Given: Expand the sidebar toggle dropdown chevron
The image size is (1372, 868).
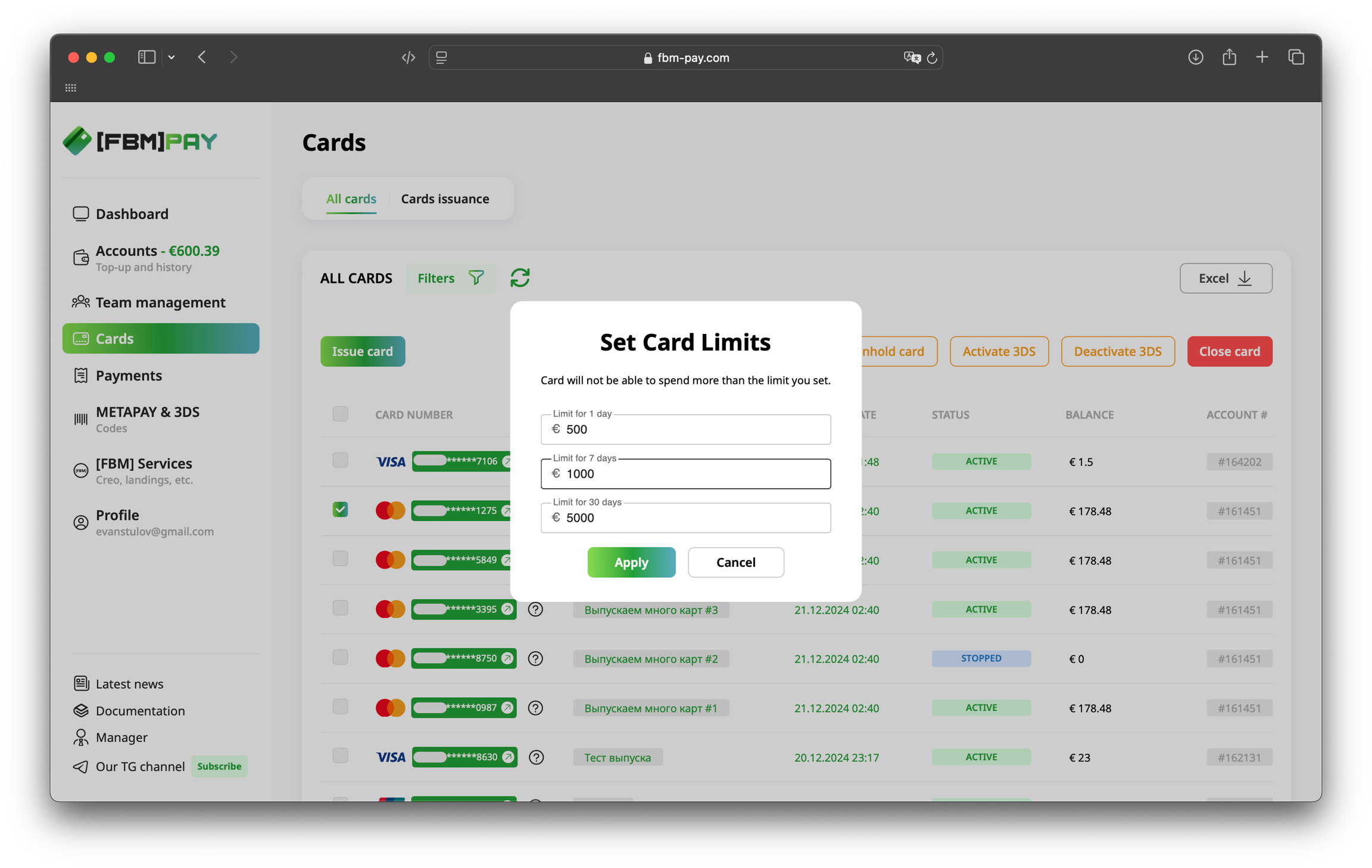Looking at the screenshot, I should (171, 57).
